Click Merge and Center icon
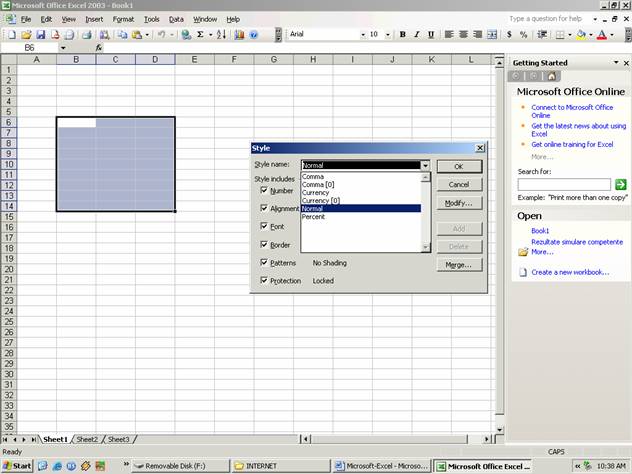632x474 pixels. click(x=492, y=35)
